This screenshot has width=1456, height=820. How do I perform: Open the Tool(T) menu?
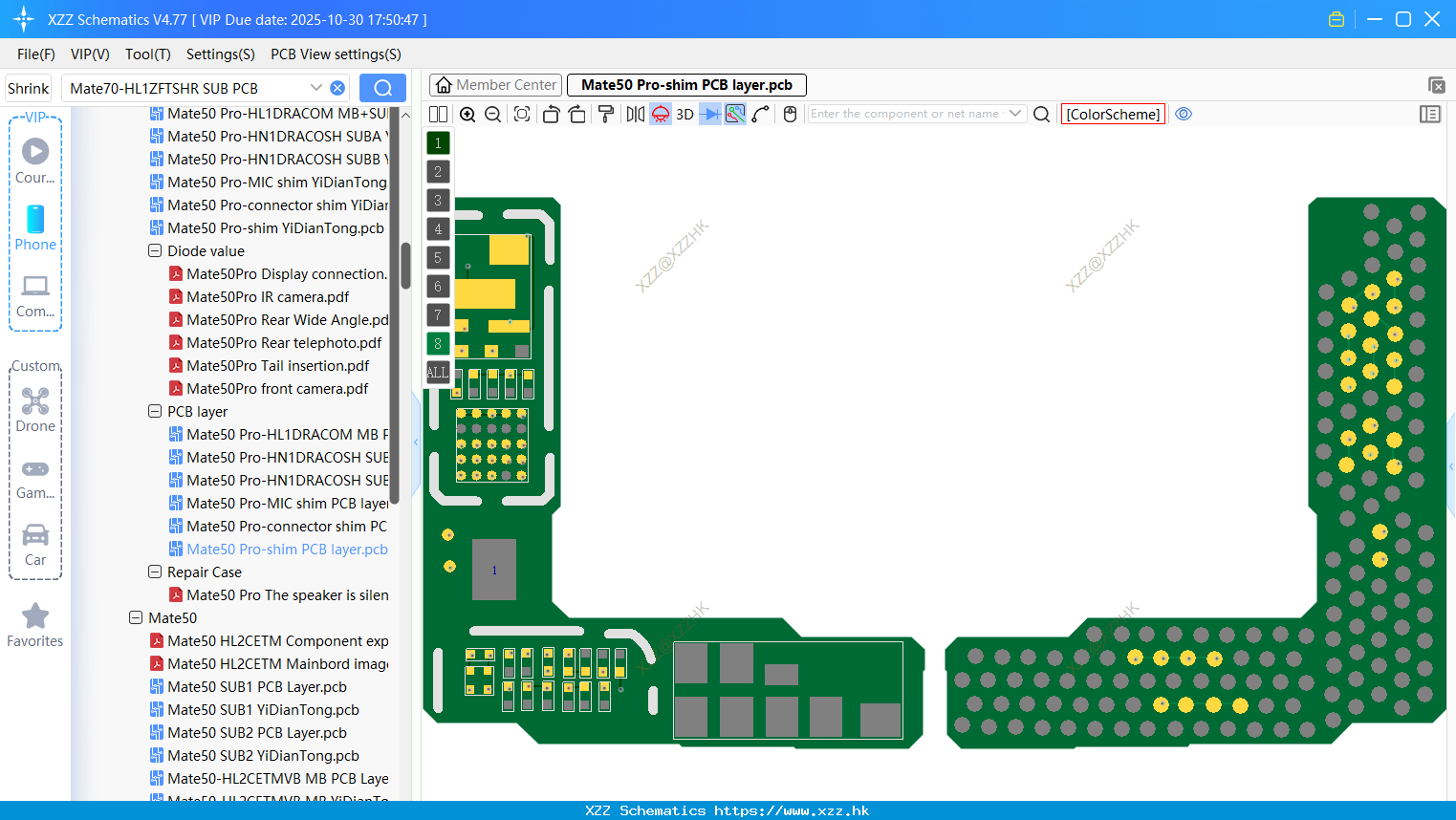(148, 54)
